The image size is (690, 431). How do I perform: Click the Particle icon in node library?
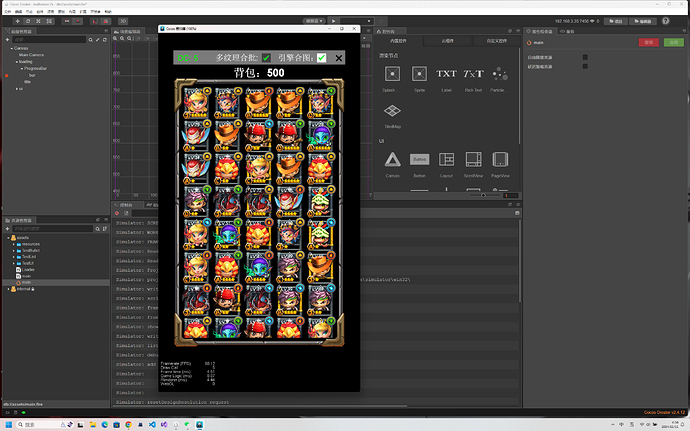(x=500, y=74)
